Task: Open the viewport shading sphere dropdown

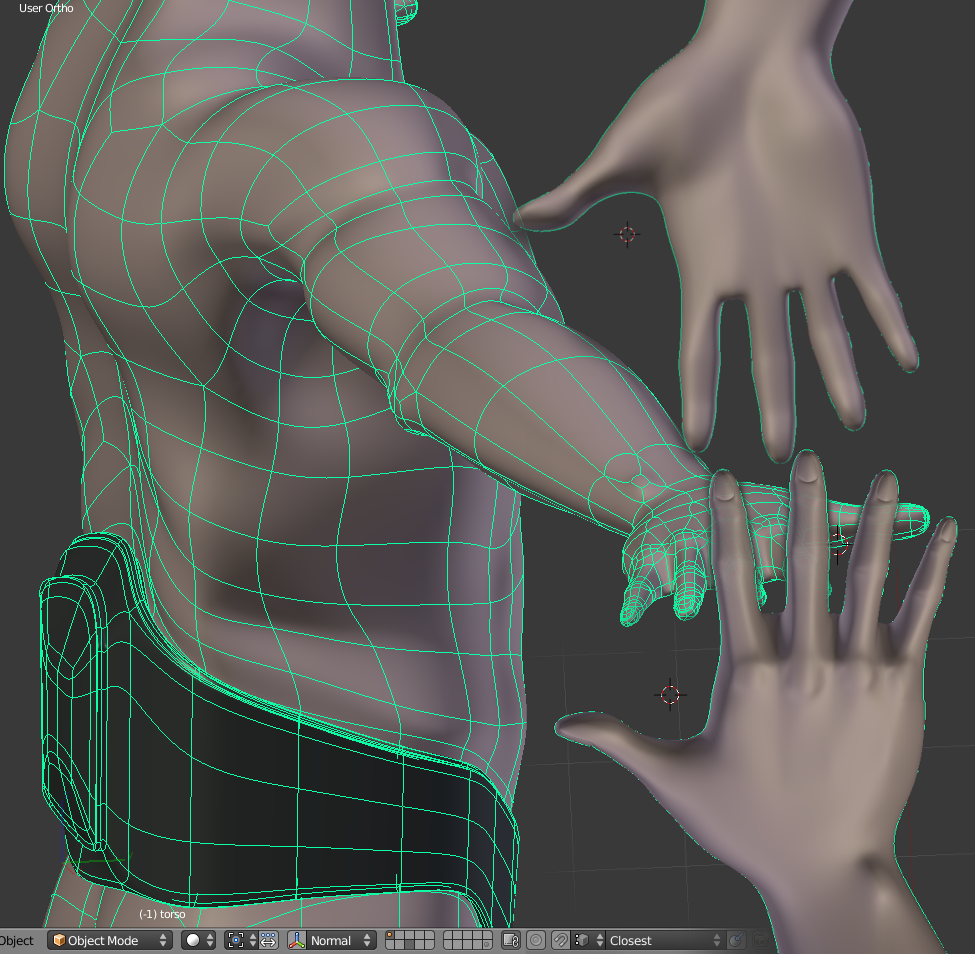Action: [198, 940]
